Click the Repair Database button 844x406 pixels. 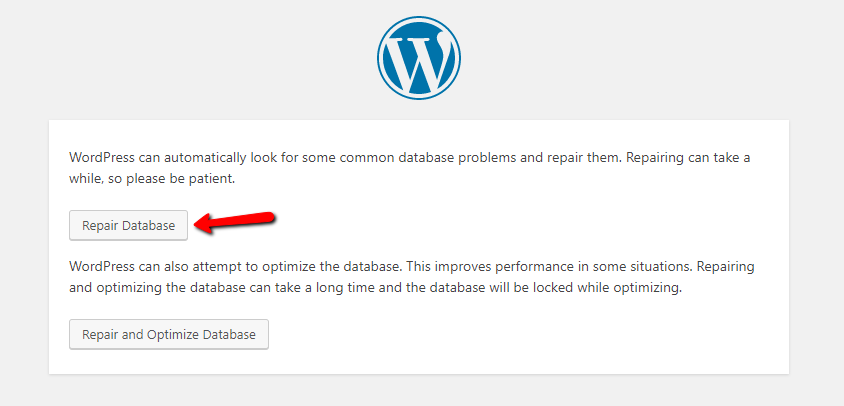click(x=128, y=225)
